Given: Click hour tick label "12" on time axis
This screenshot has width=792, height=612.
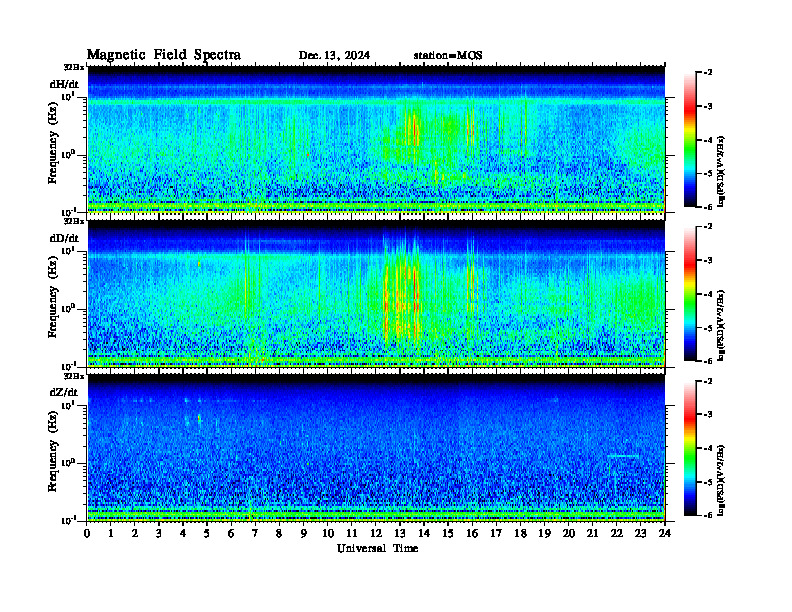Looking at the screenshot, I should pyautogui.click(x=376, y=533).
